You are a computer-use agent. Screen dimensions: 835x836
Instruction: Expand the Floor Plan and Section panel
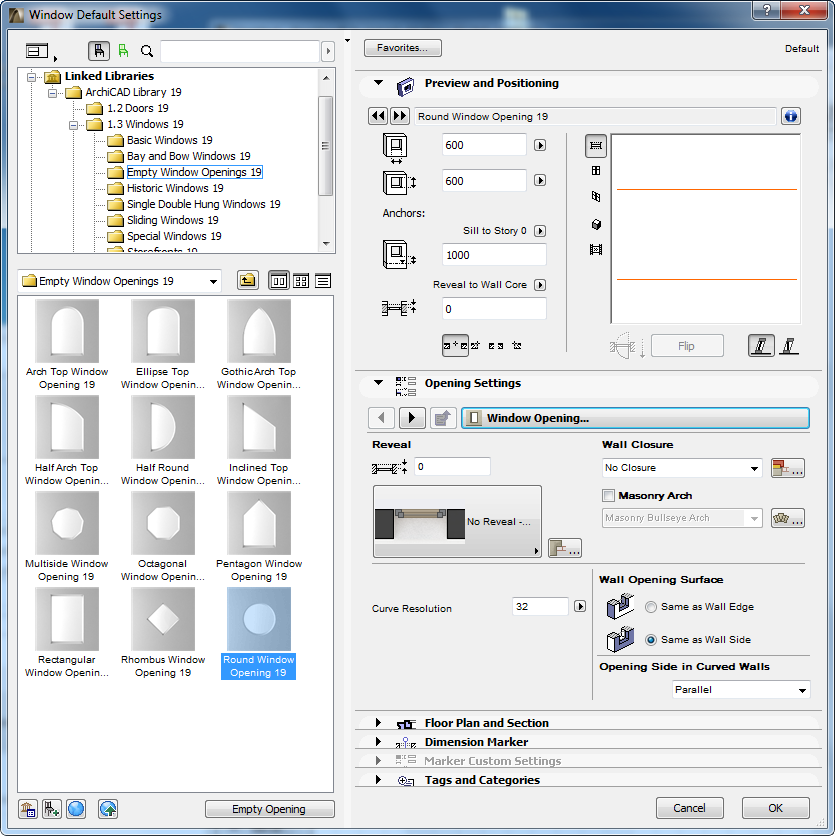coord(378,723)
